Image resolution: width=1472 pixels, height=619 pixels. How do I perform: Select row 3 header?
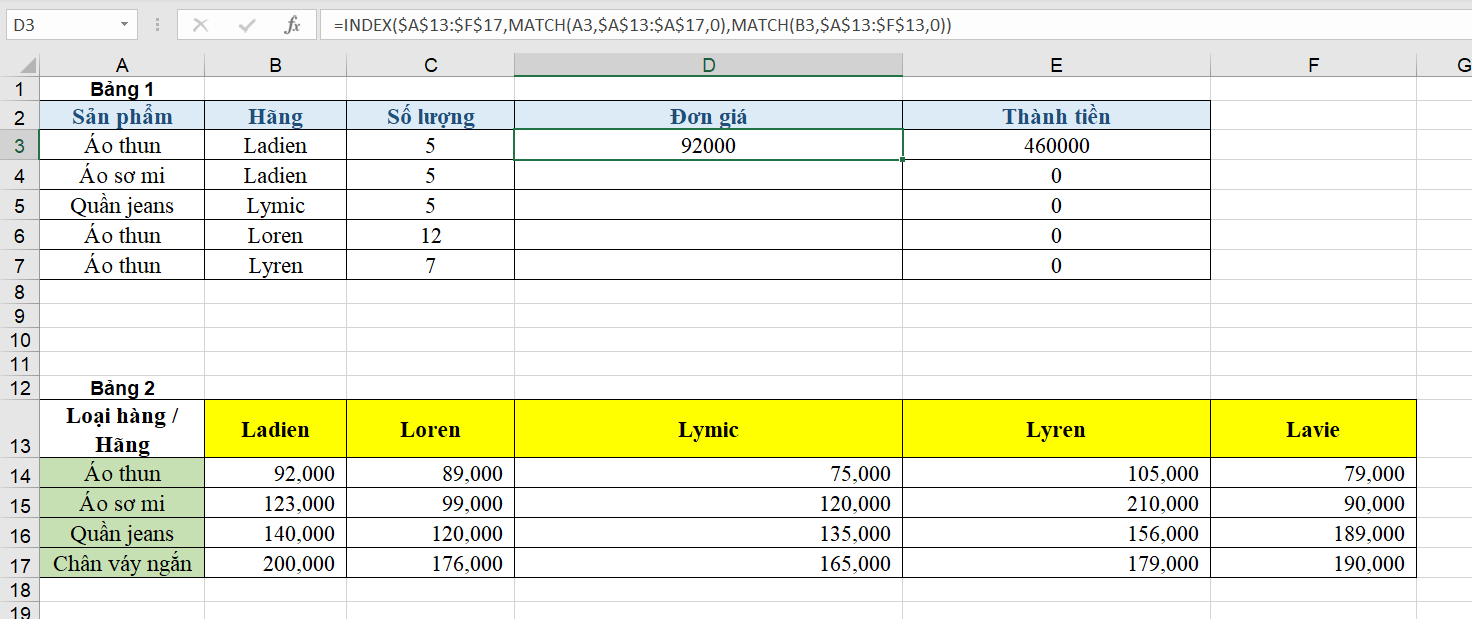[19, 145]
